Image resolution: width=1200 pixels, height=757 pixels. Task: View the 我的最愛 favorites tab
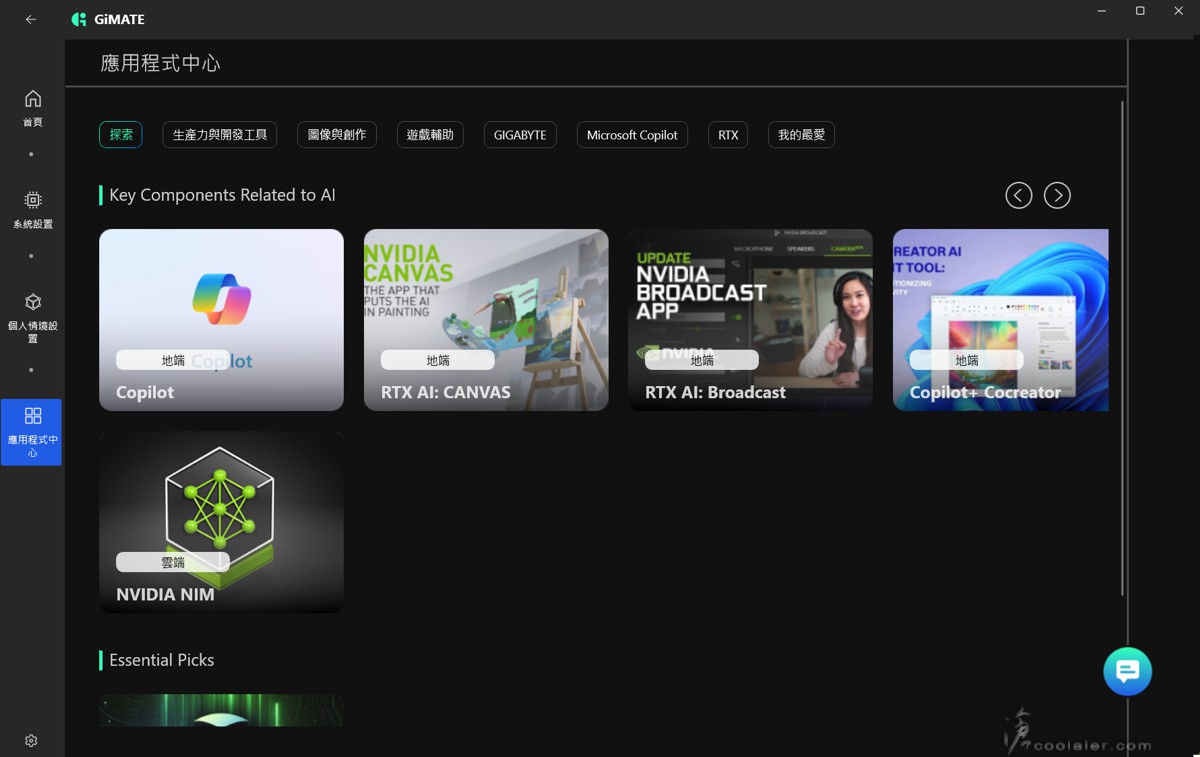801,135
